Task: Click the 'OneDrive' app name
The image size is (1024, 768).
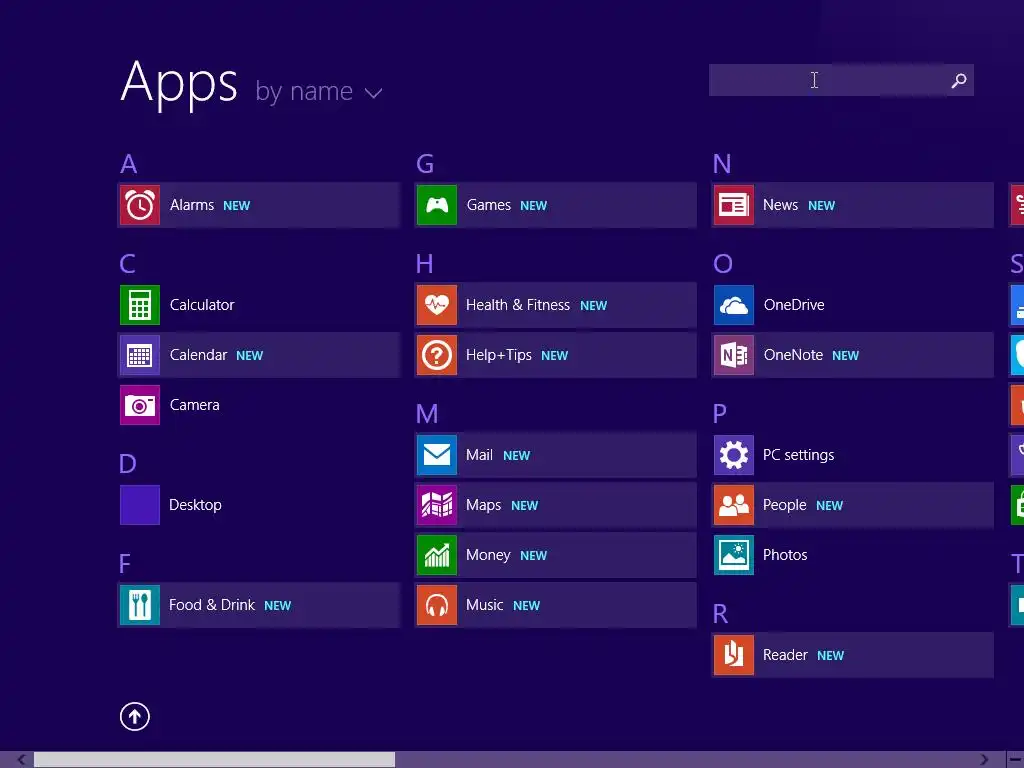Action: pyautogui.click(x=794, y=305)
